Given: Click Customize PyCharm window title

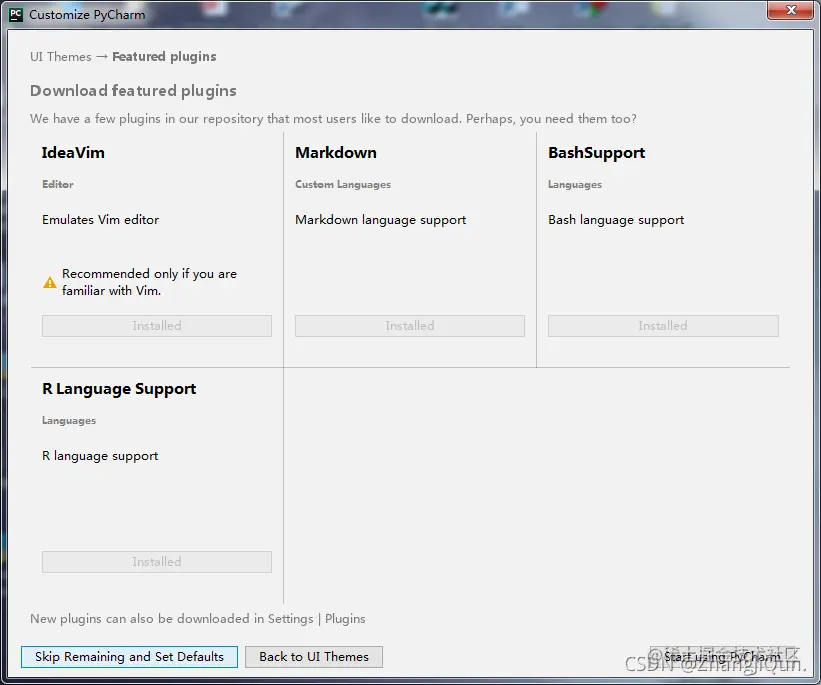Looking at the screenshot, I should click(x=87, y=15).
